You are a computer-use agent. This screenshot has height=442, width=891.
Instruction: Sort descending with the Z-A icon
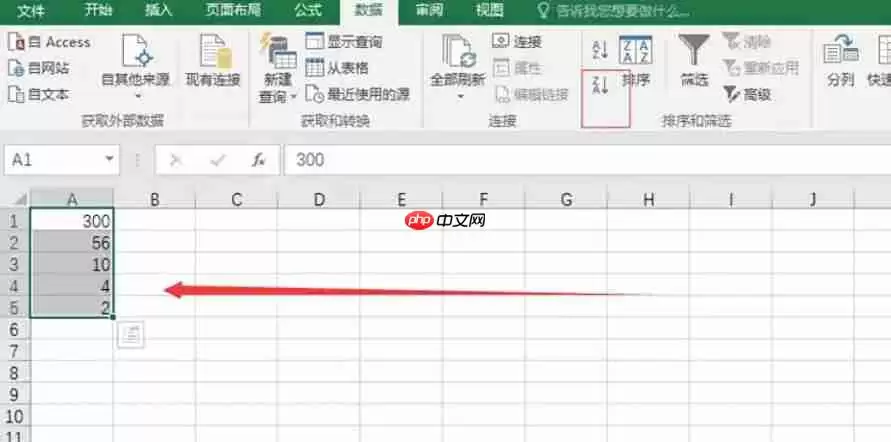tap(600, 84)
